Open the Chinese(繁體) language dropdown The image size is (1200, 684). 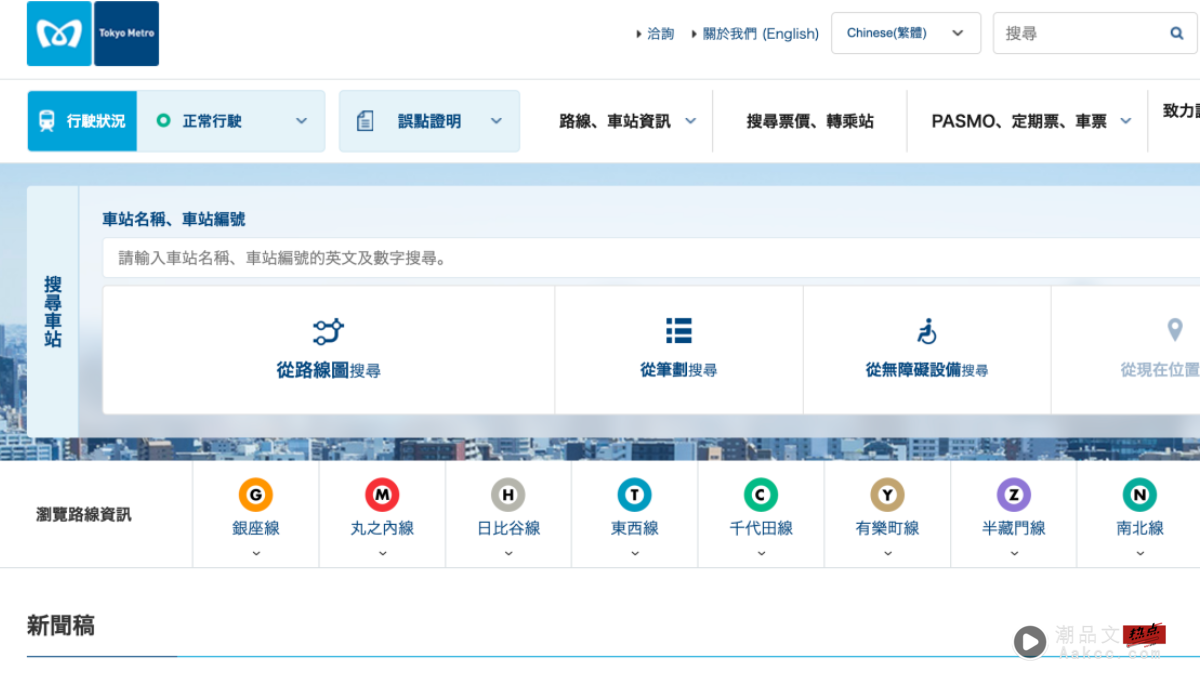[905, 32]
